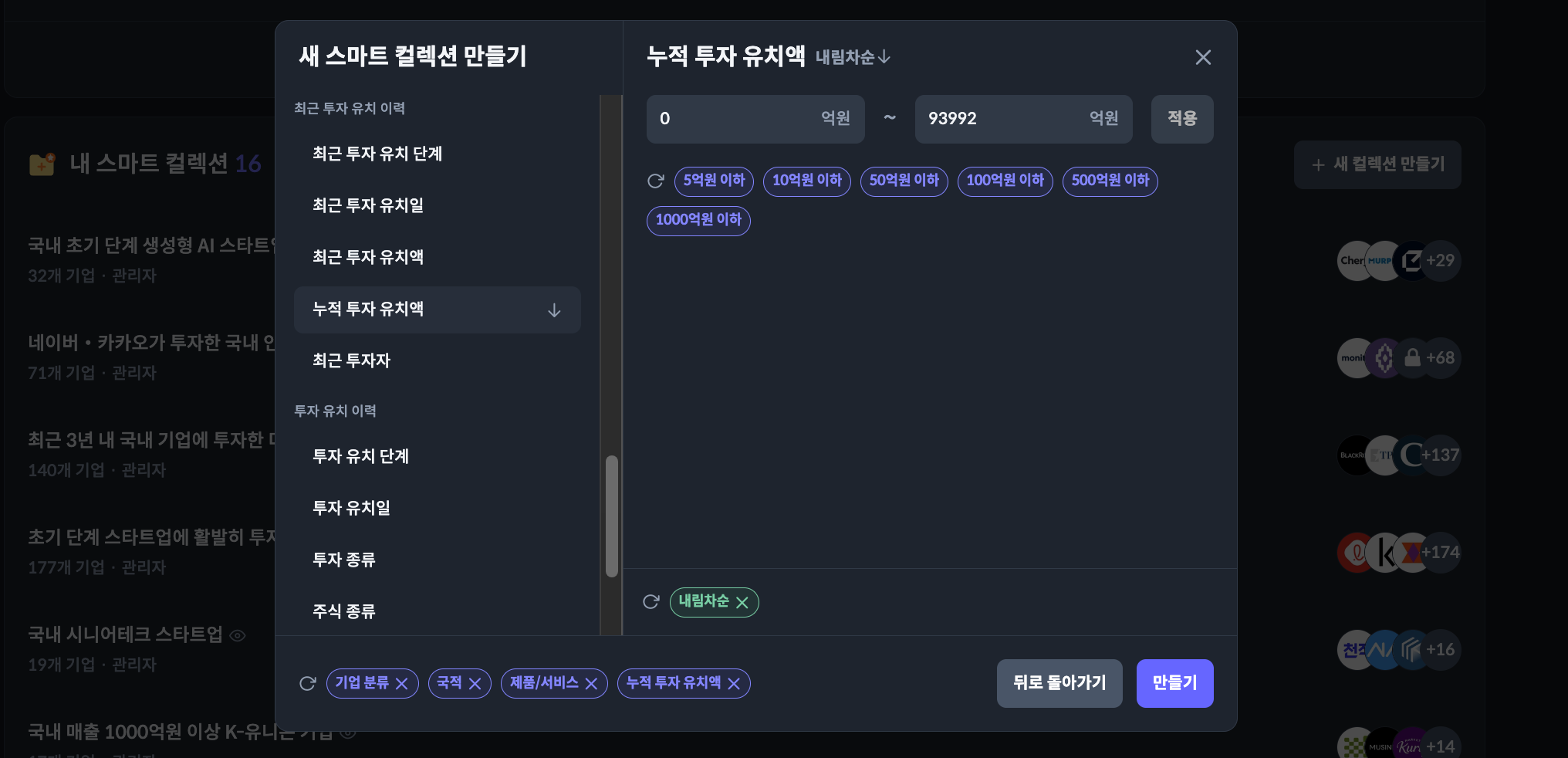Select 투자 유치일 filter option
The image size is (1568, 758).
click(351, 508)
